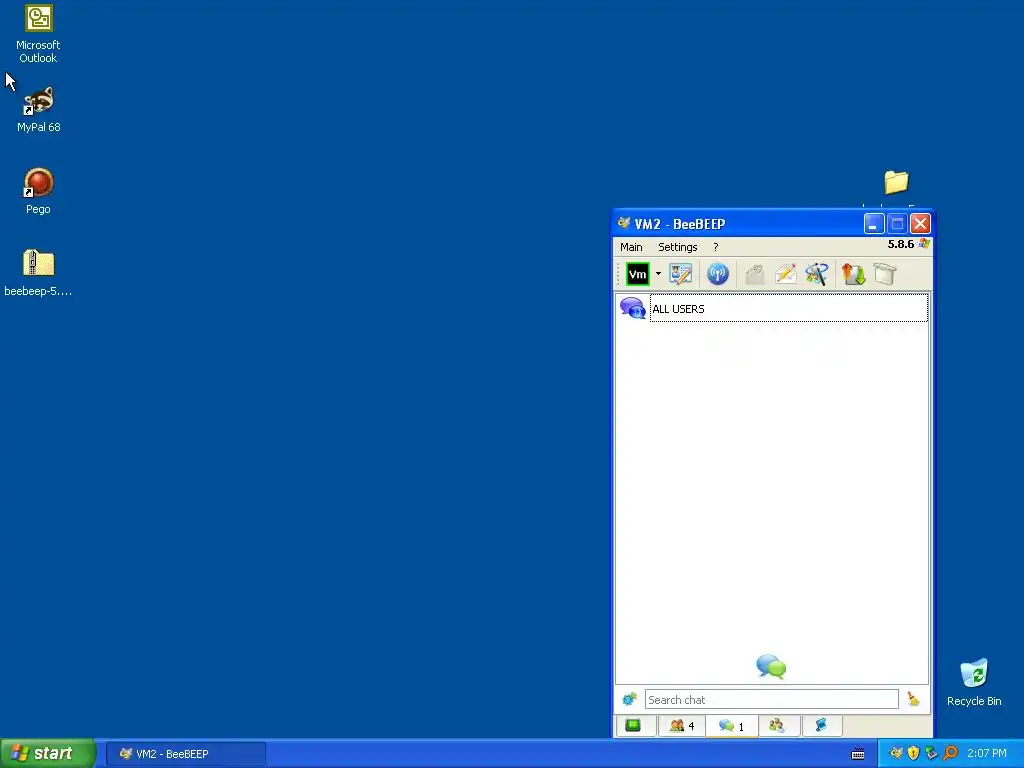The height and width of the screenshot is (768, 1024).
Task: Focus the Search chat input field
Action: pyautogui.click(x=771, y=699)
